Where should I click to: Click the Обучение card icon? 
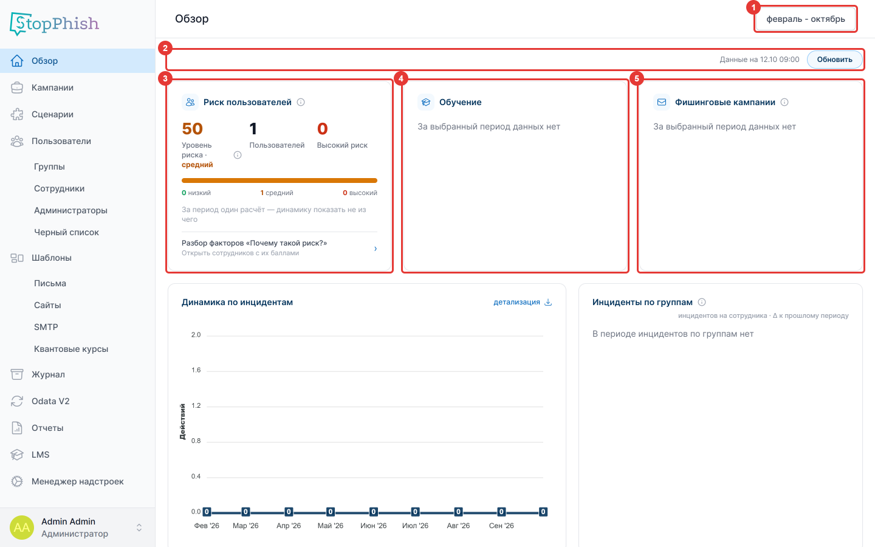click(x=426, y=102)
